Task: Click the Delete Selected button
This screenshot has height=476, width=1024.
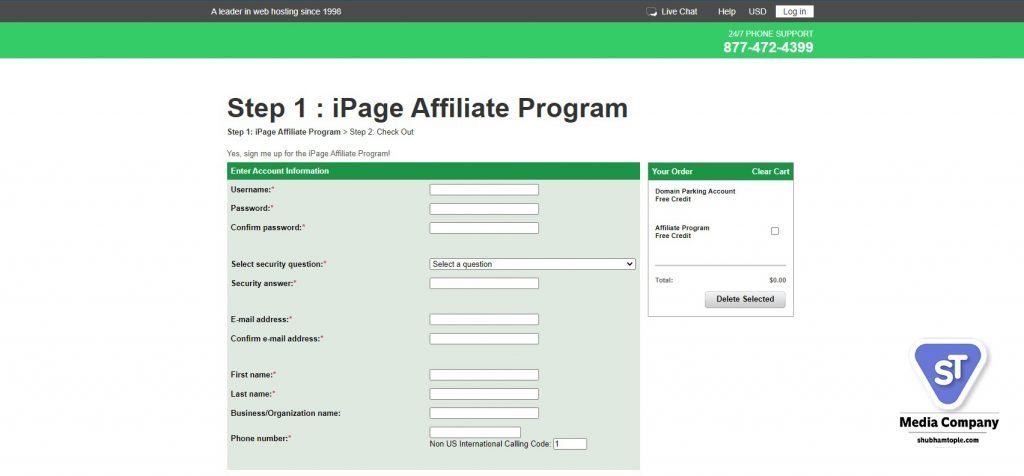Action: click(745, 299)
